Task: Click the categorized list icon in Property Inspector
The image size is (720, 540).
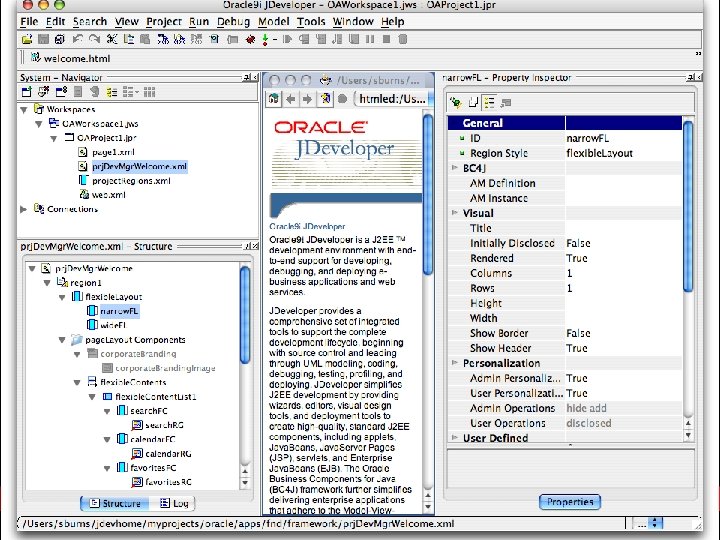Action: [x=489, y=102]
